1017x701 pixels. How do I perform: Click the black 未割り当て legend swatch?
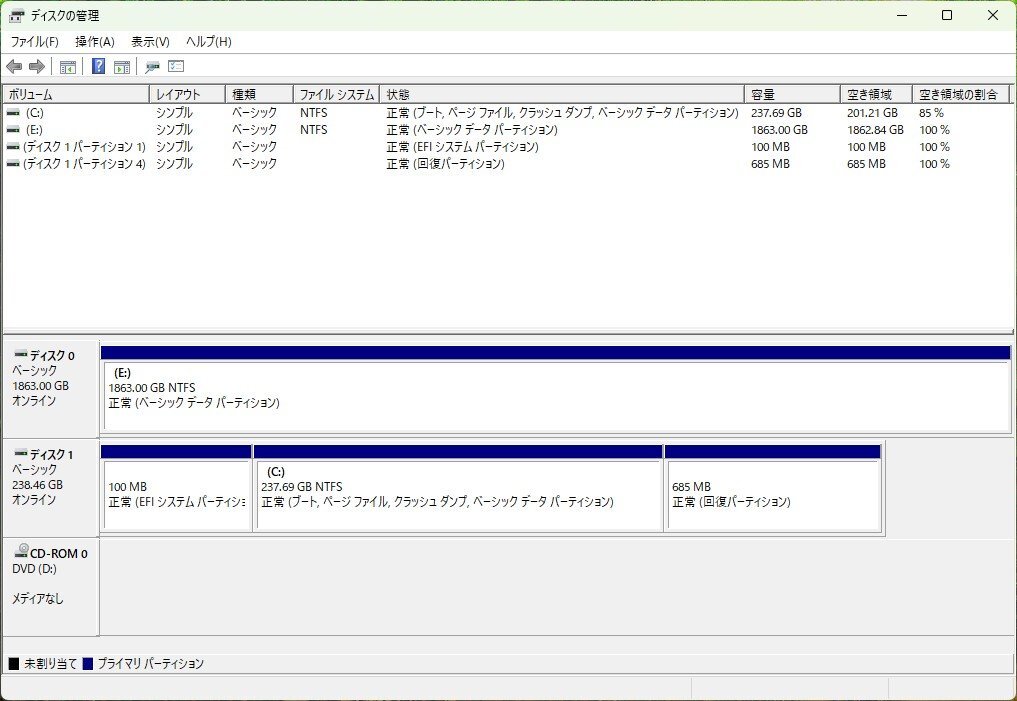point(14,663)
